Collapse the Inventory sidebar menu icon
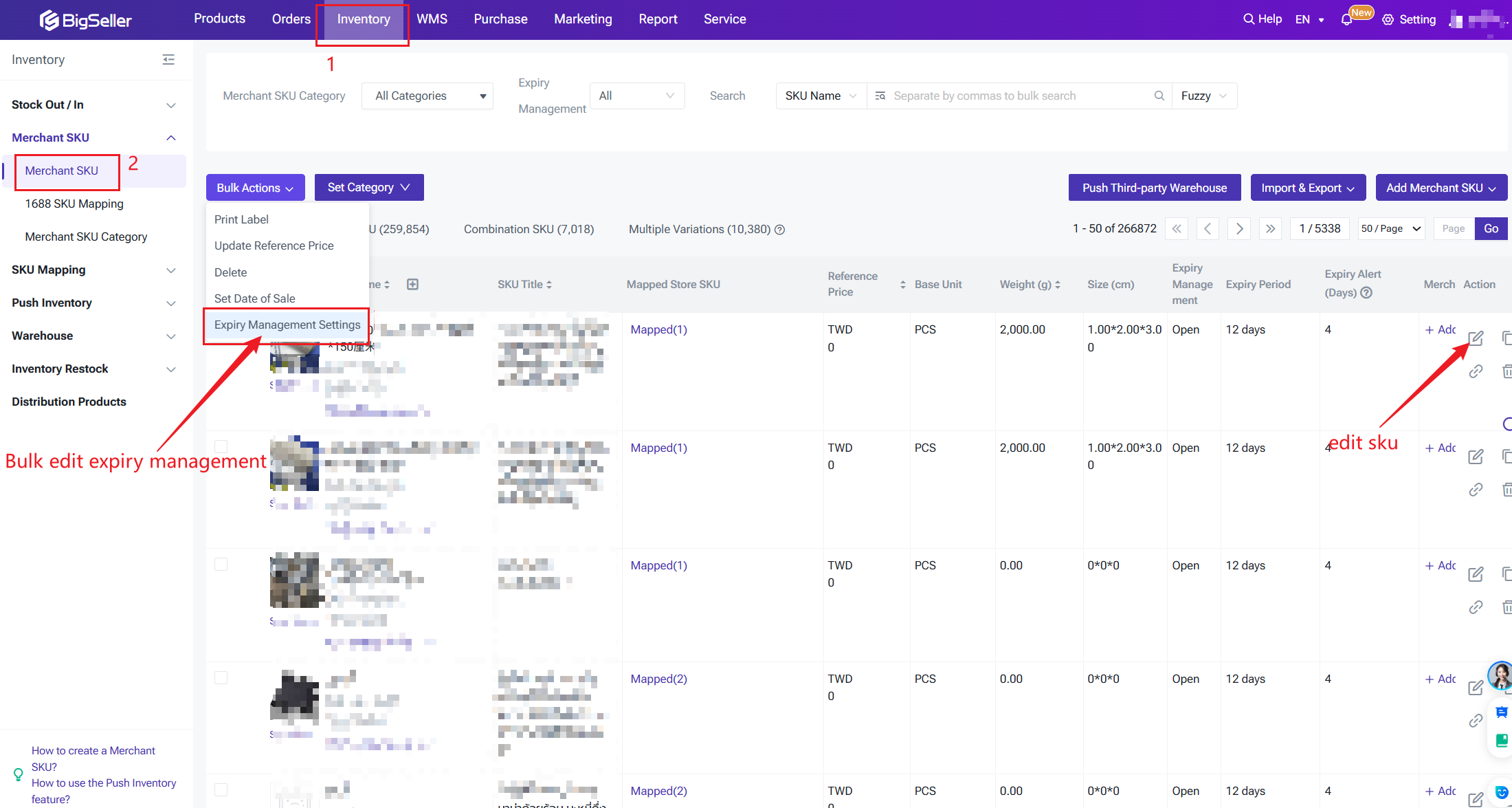Image resolution: width=1512 pixels, height=808 pixels. point(168,60)
